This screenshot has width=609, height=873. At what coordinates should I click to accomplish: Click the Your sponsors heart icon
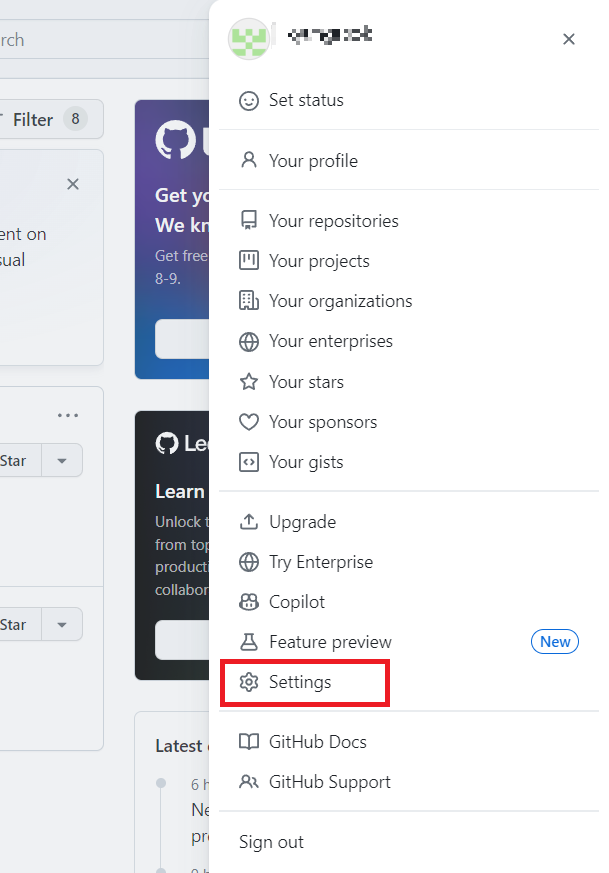point(249,421)
